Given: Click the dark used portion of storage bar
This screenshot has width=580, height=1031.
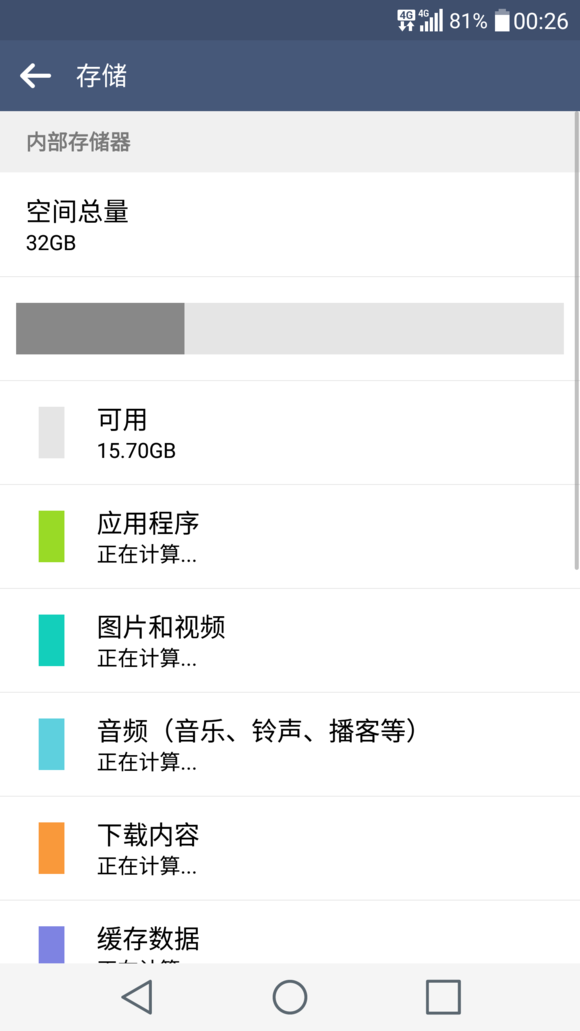Looking at the screenshot, I should tap(100, 329).
